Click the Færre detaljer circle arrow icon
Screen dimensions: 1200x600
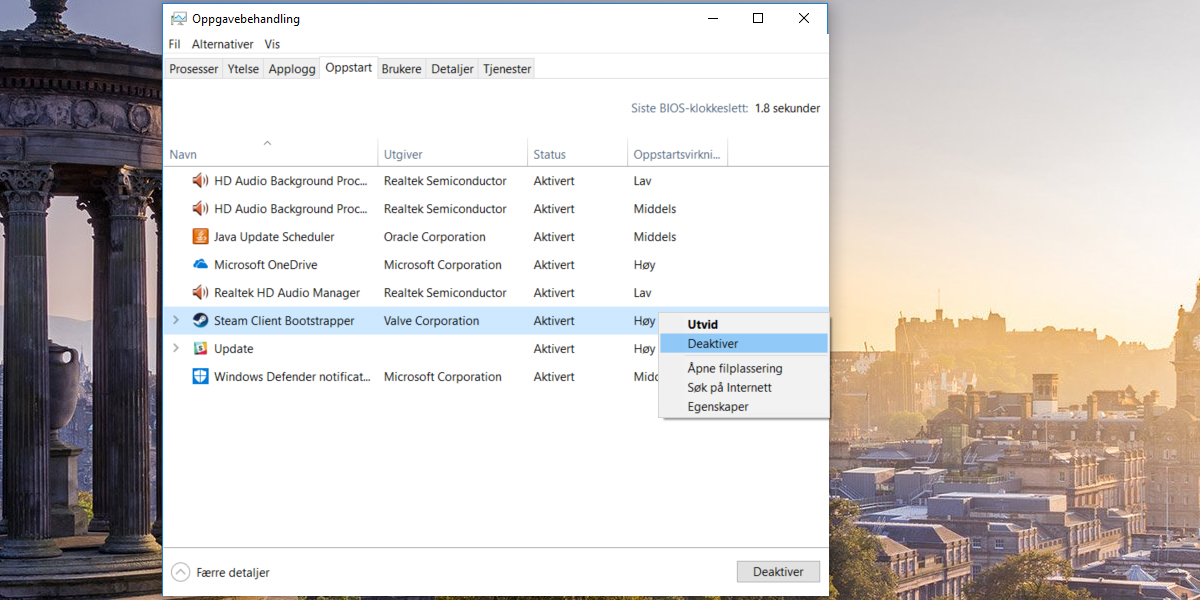click(180, 572)
